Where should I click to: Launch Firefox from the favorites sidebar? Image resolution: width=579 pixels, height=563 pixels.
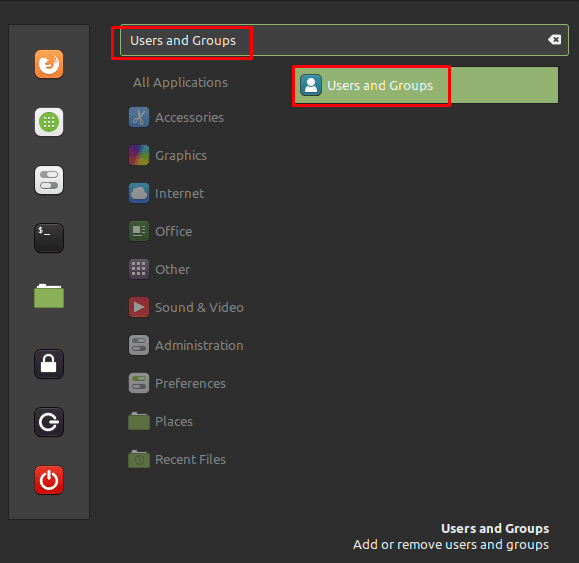[x=49, y=64]
